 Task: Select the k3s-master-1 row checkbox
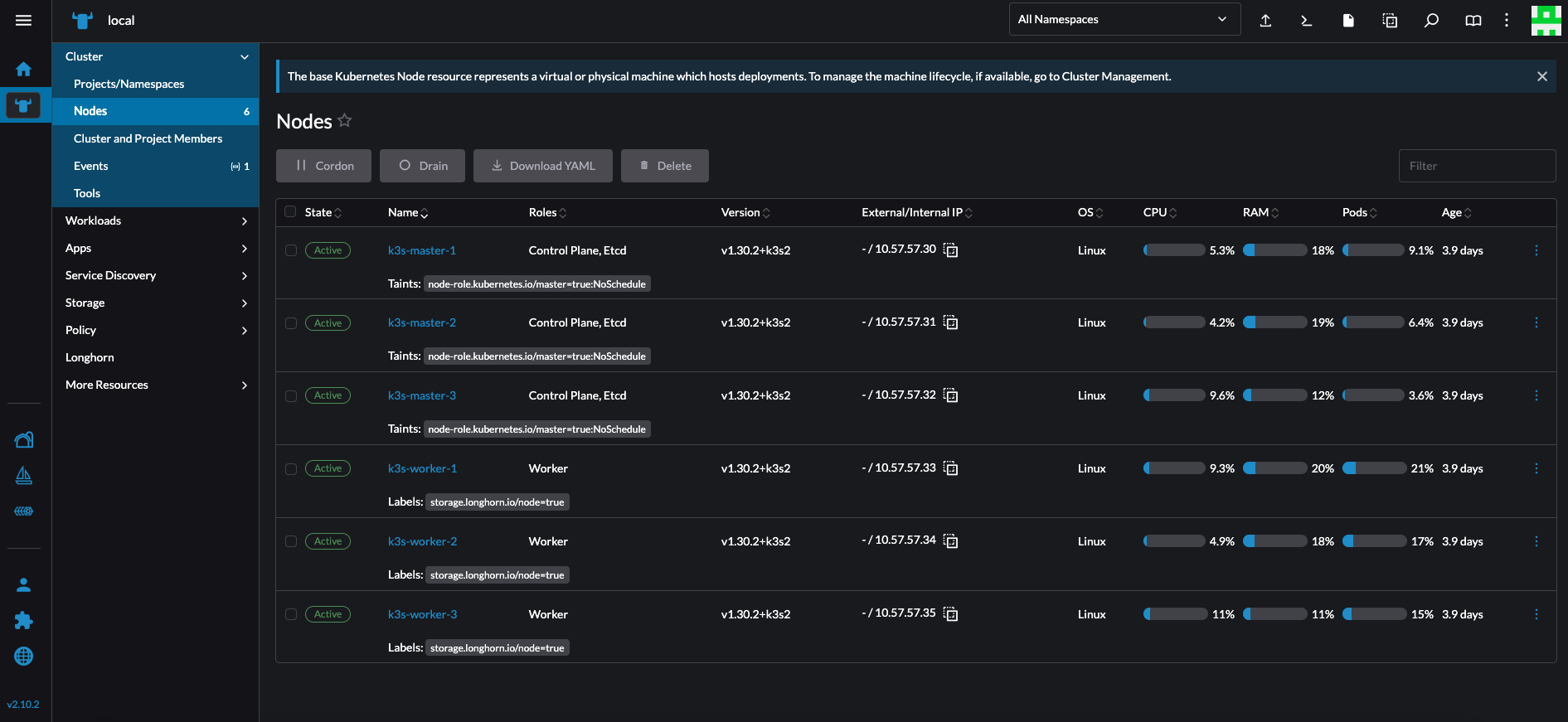pos(291,250)
